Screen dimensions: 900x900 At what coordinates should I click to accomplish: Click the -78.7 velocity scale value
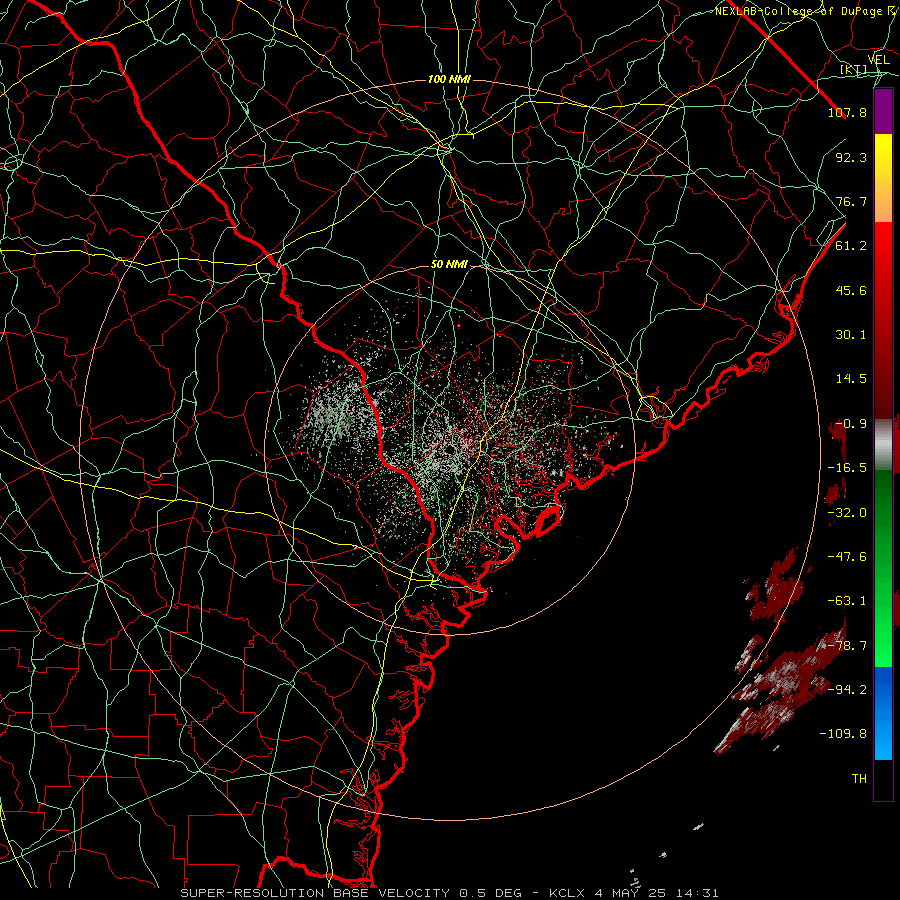click(847, 646)
